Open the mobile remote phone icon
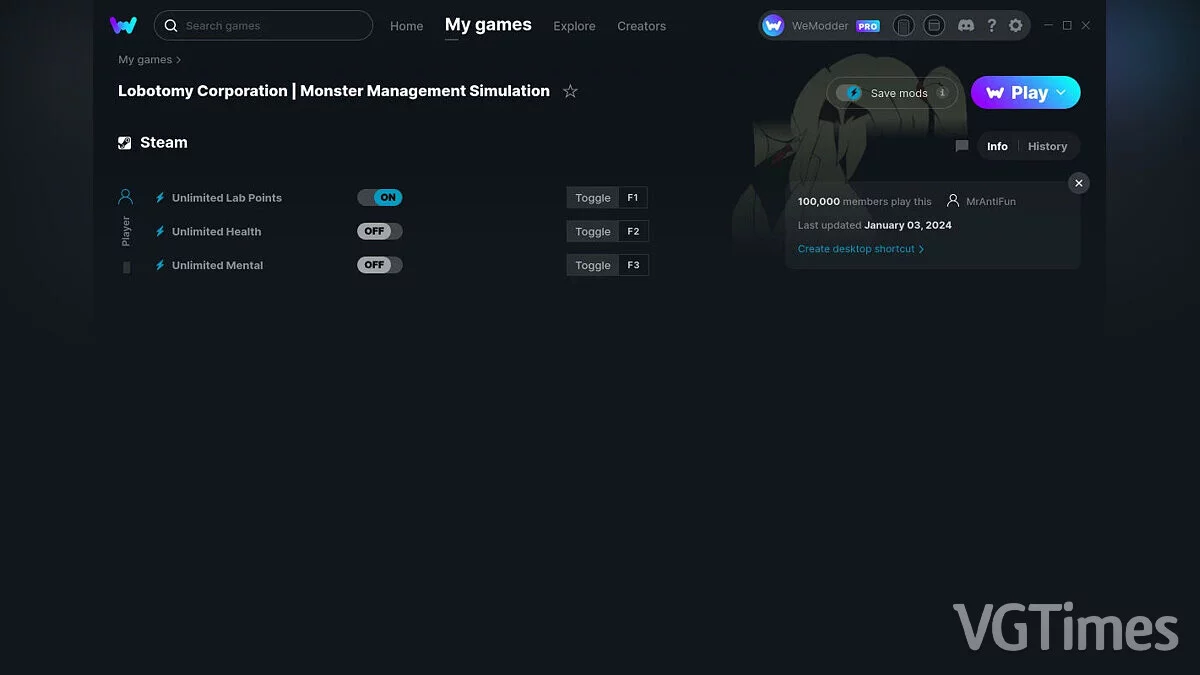This screenshot has height=675, width=1200. [x=903, y=26]
